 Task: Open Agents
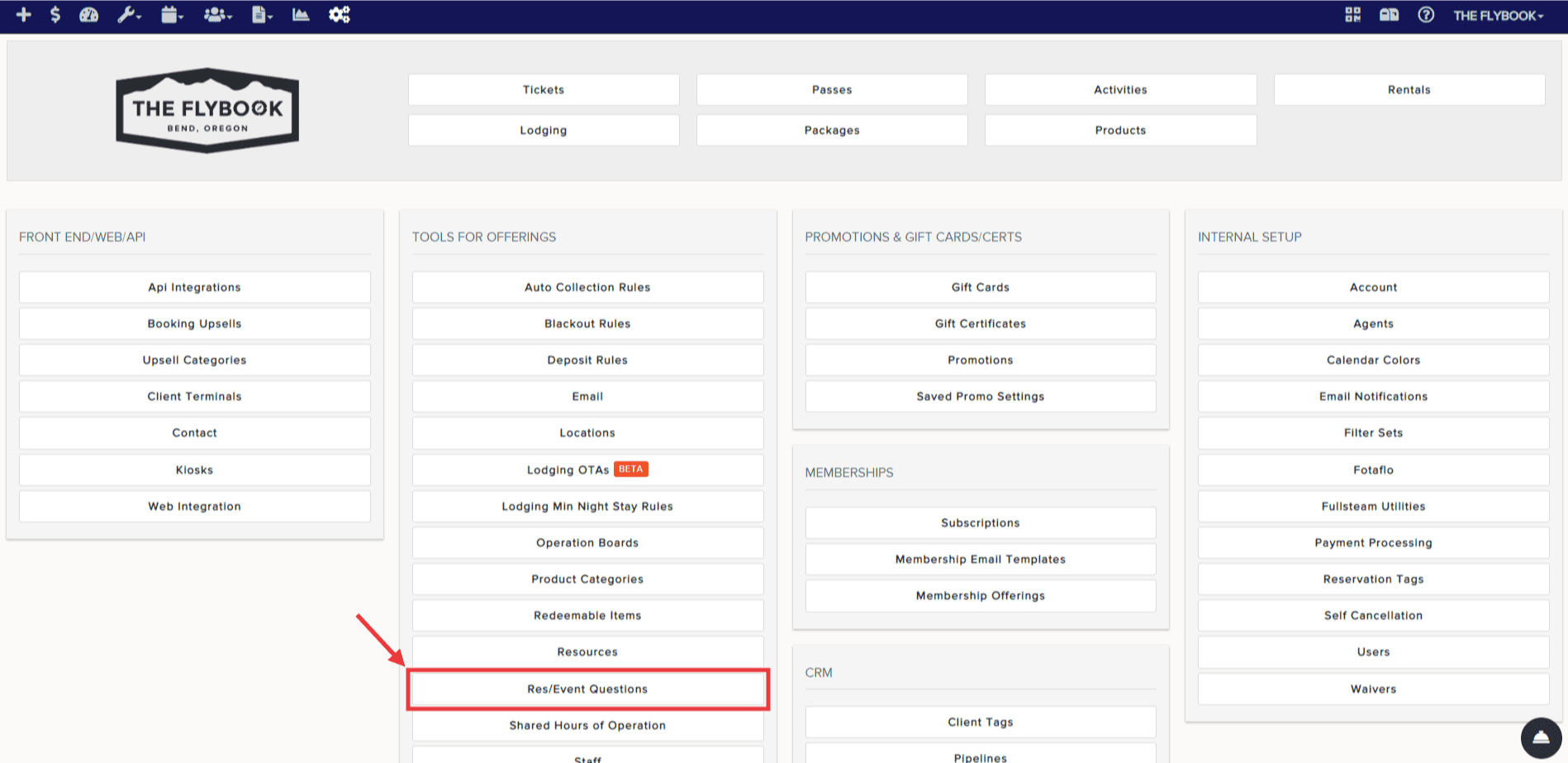(x=1374, y=324)
